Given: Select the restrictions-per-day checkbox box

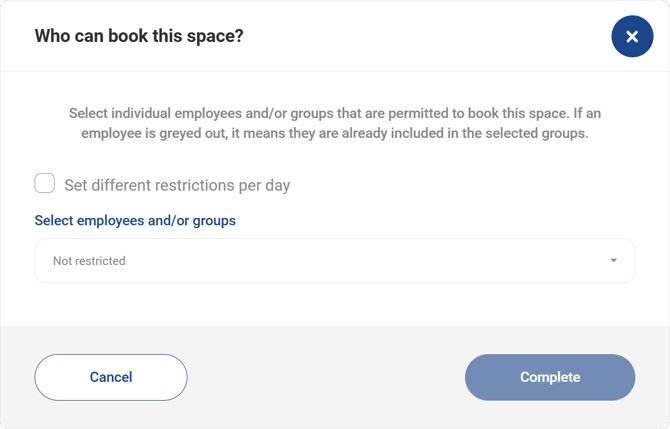Looking at the screenshot, I should (45, 184).
